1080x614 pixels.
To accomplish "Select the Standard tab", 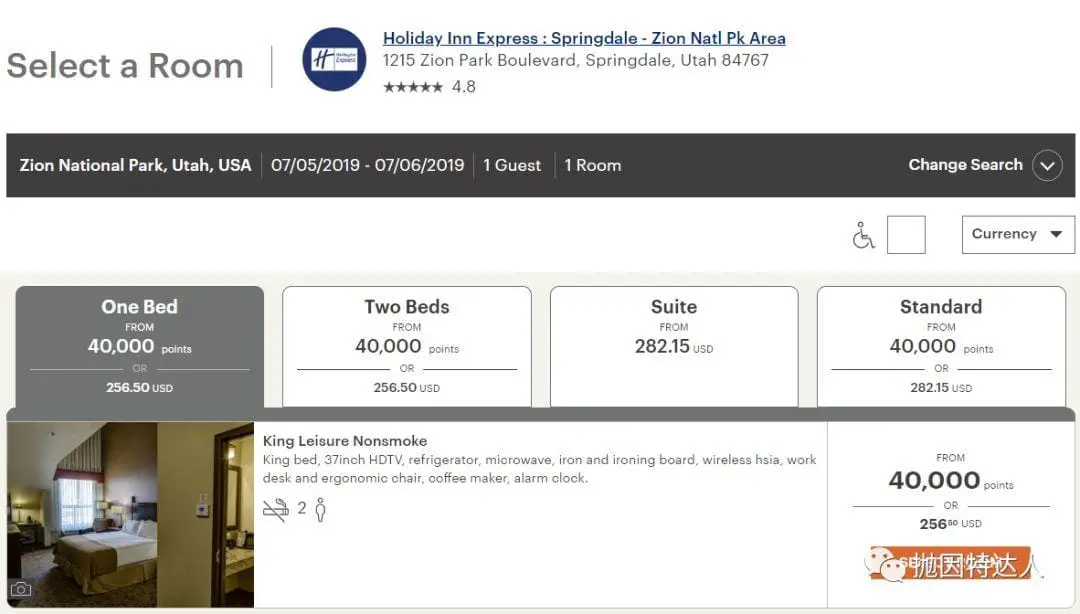I will [941, 347].
